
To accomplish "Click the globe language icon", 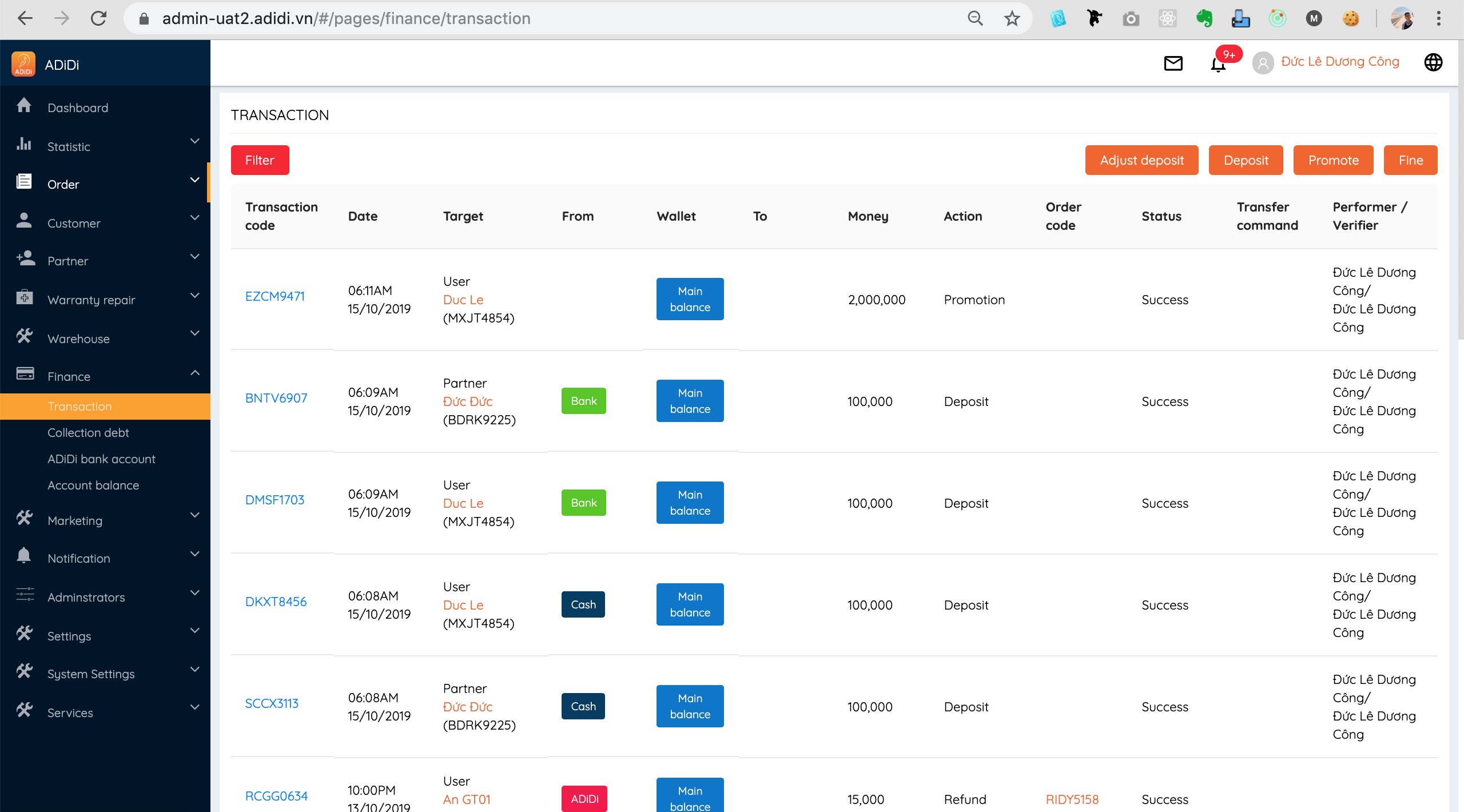I will tap(1433, 62).
